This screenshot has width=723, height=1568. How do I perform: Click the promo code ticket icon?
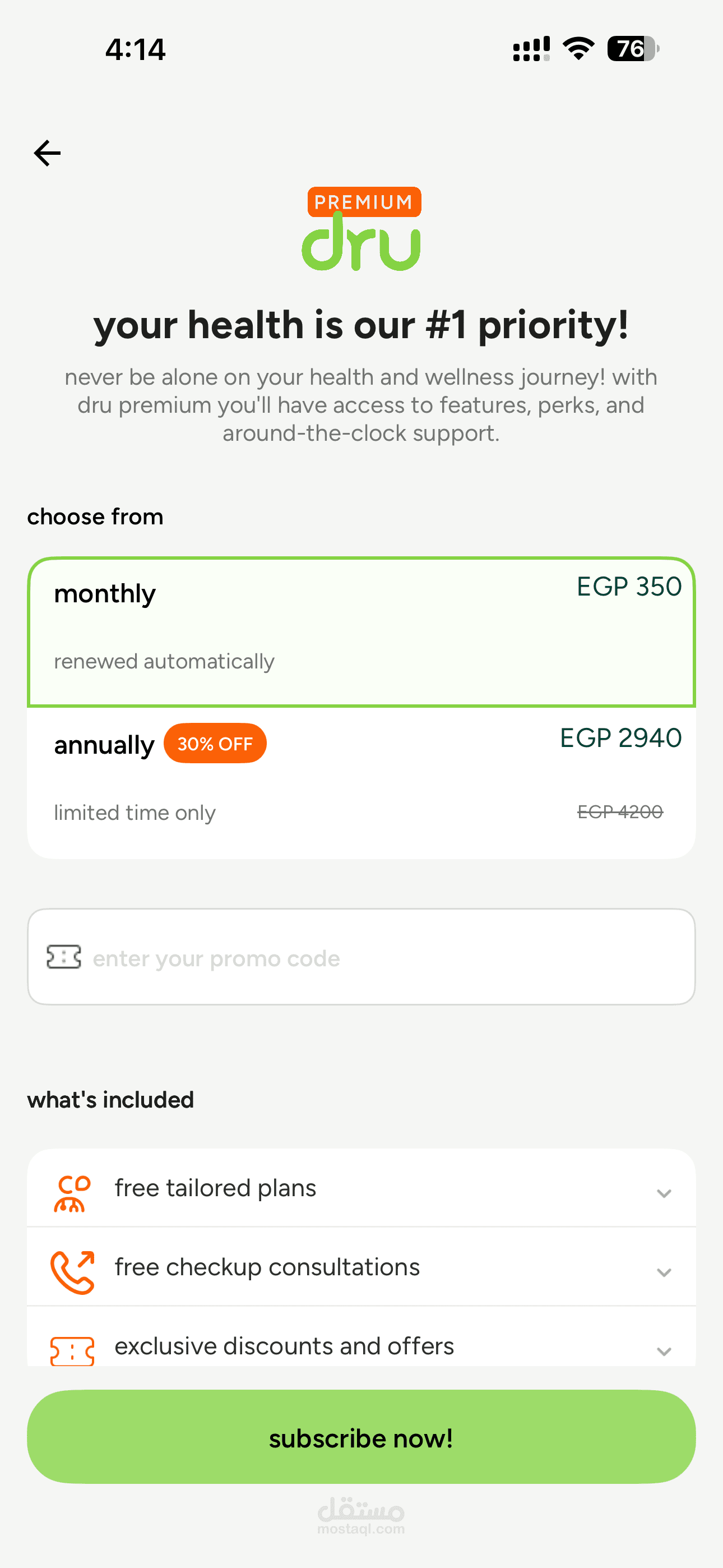click(64, 957)
